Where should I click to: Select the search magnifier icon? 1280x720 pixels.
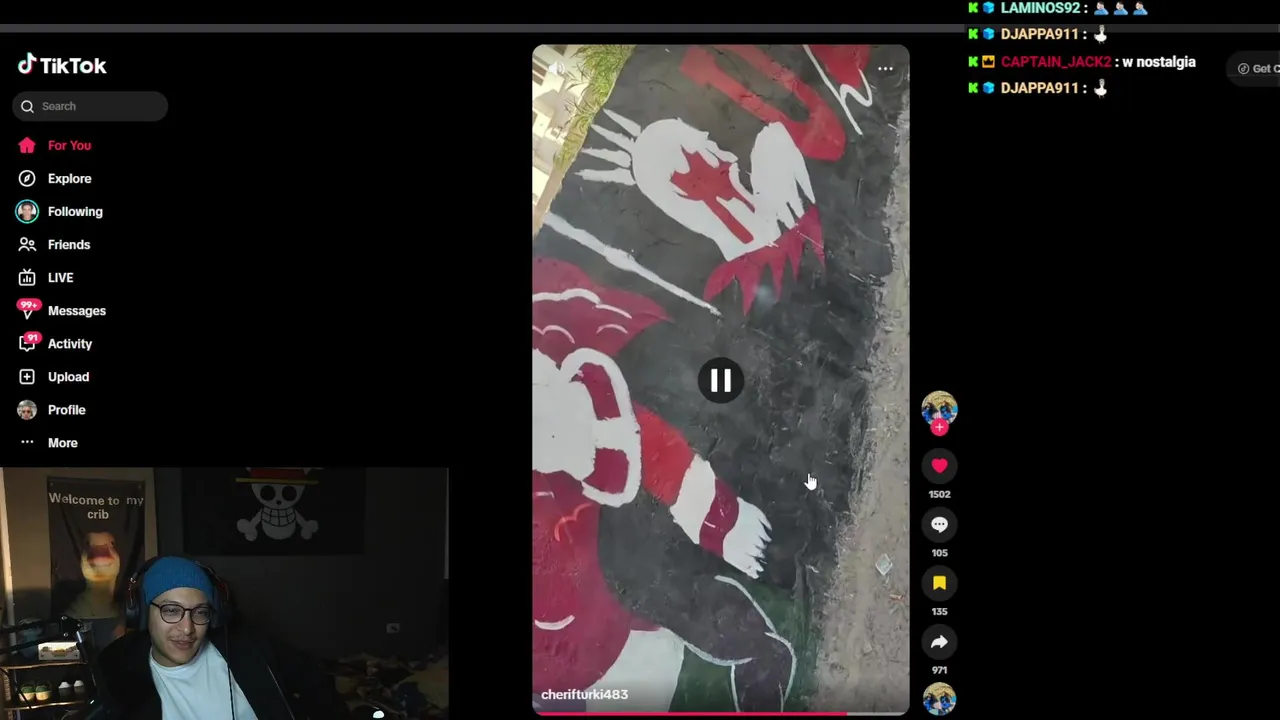[x=27, y=106]
